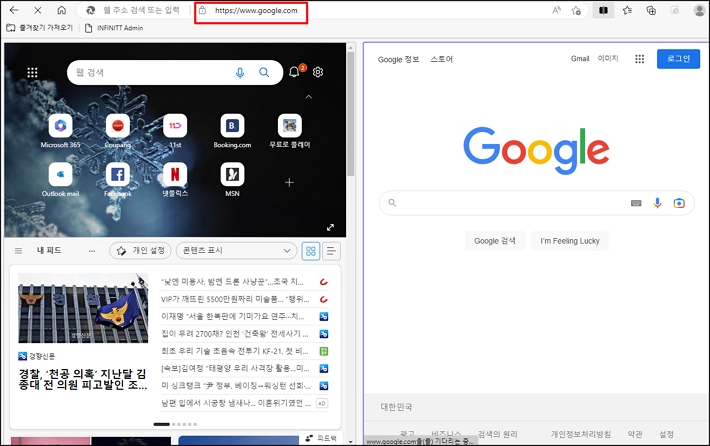Image resolution: width=710 pixels, height=446 pixels.
Task: Open Google Lens camera search
Action: tap(679, 203)
